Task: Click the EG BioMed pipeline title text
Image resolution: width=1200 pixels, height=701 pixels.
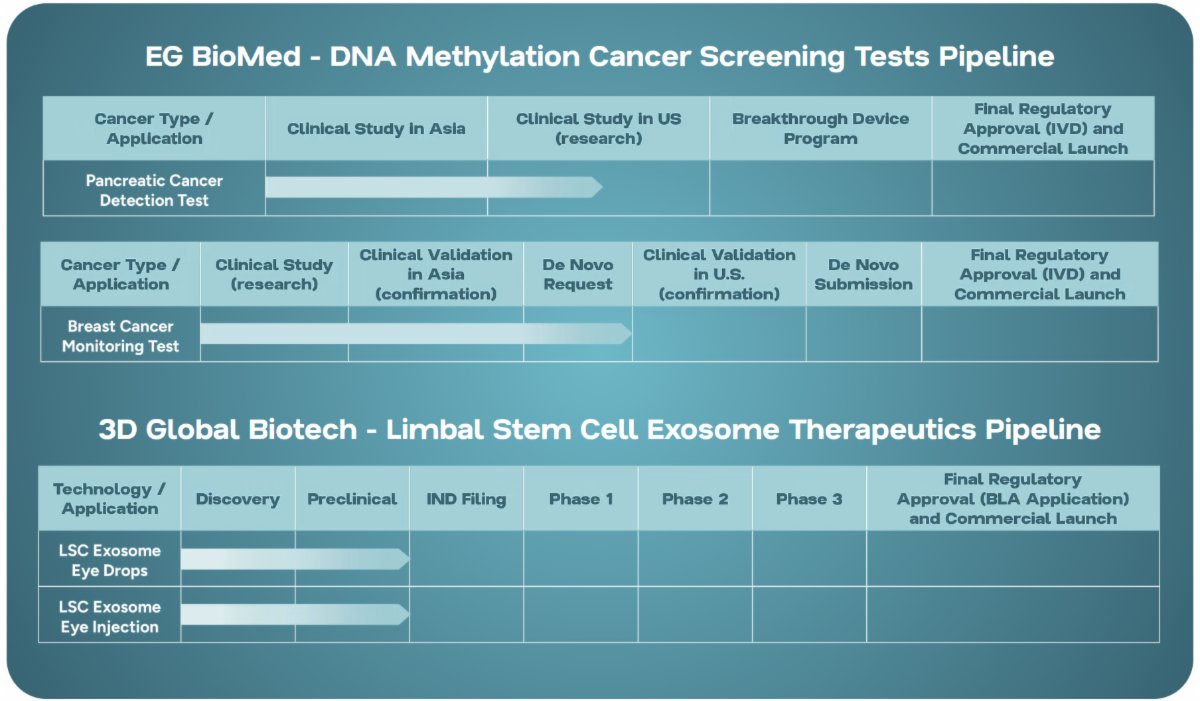Action: pyautogui.click(x=599, y=56)
